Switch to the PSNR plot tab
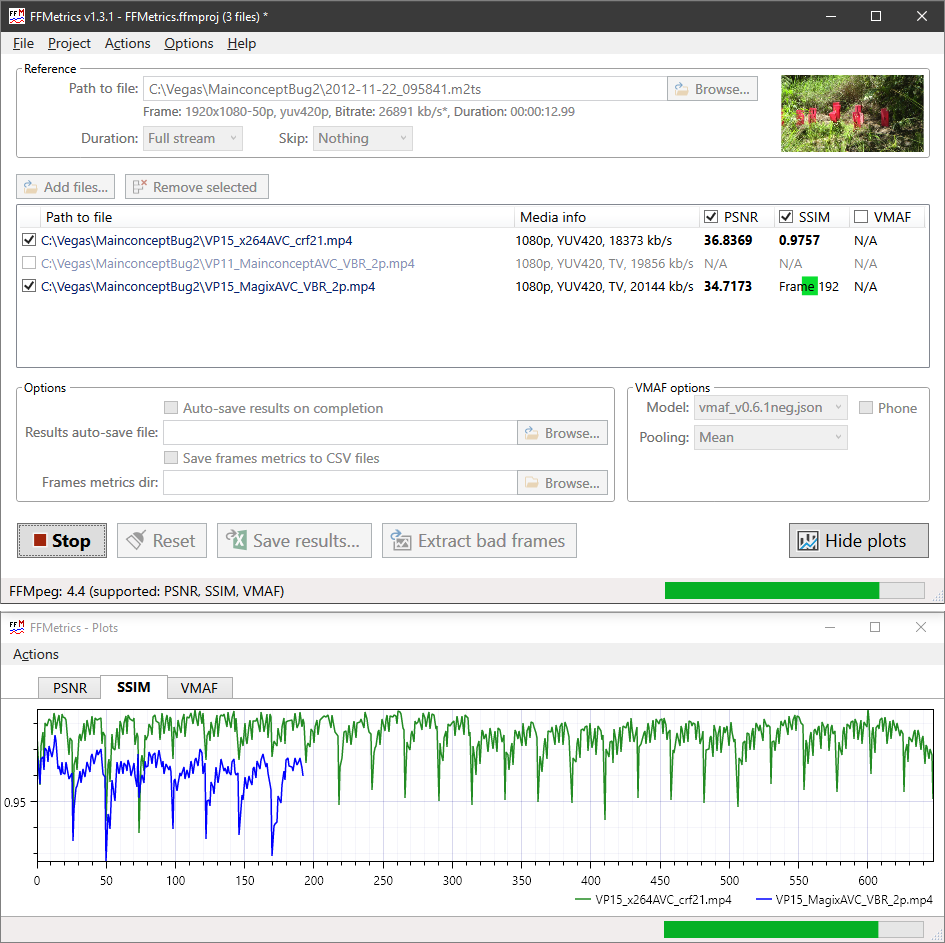This screenshot has height=943, width=945. tap(70, 688)
